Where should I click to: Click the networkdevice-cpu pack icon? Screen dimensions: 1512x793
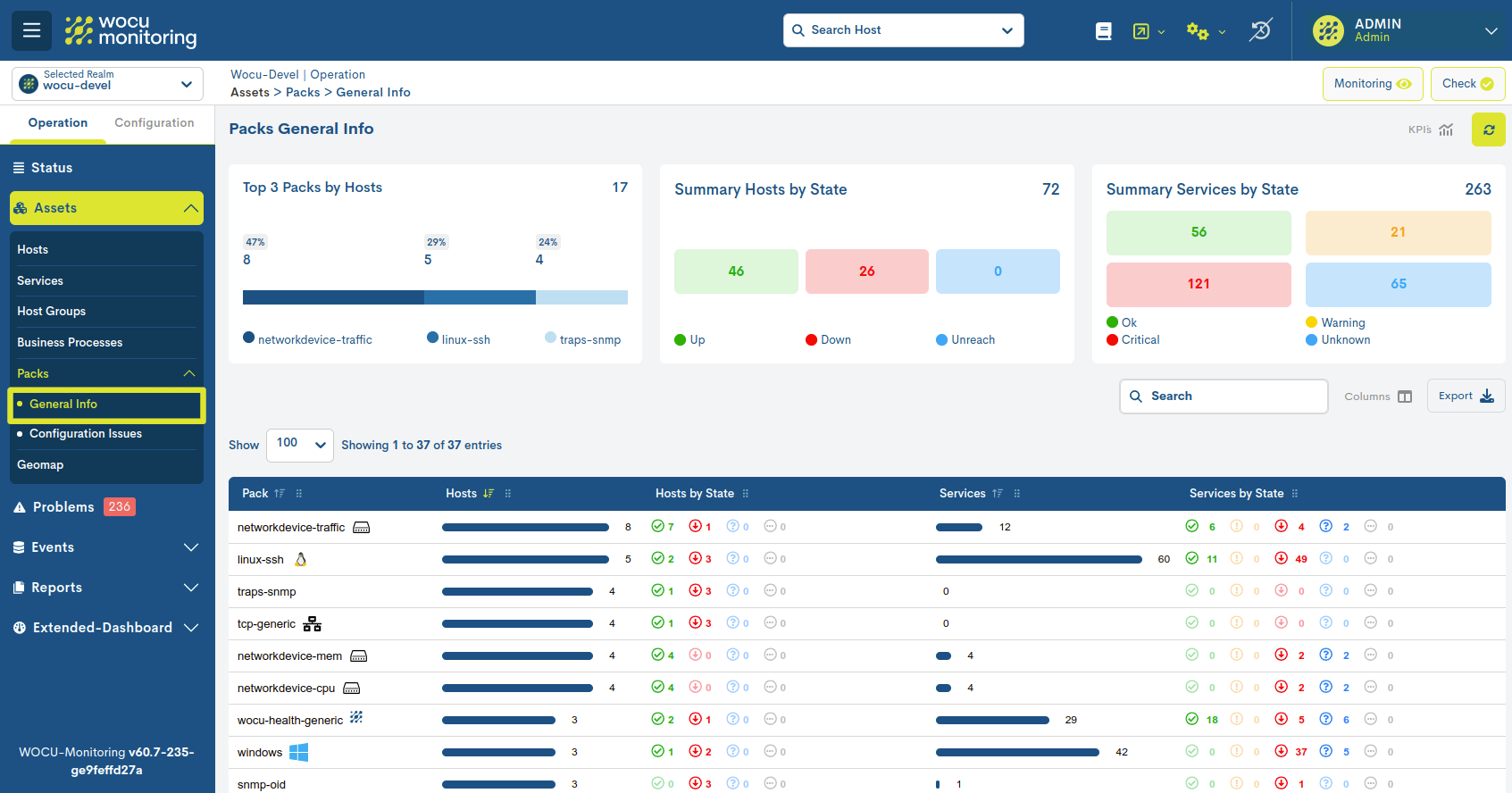(x=352, y=689)
